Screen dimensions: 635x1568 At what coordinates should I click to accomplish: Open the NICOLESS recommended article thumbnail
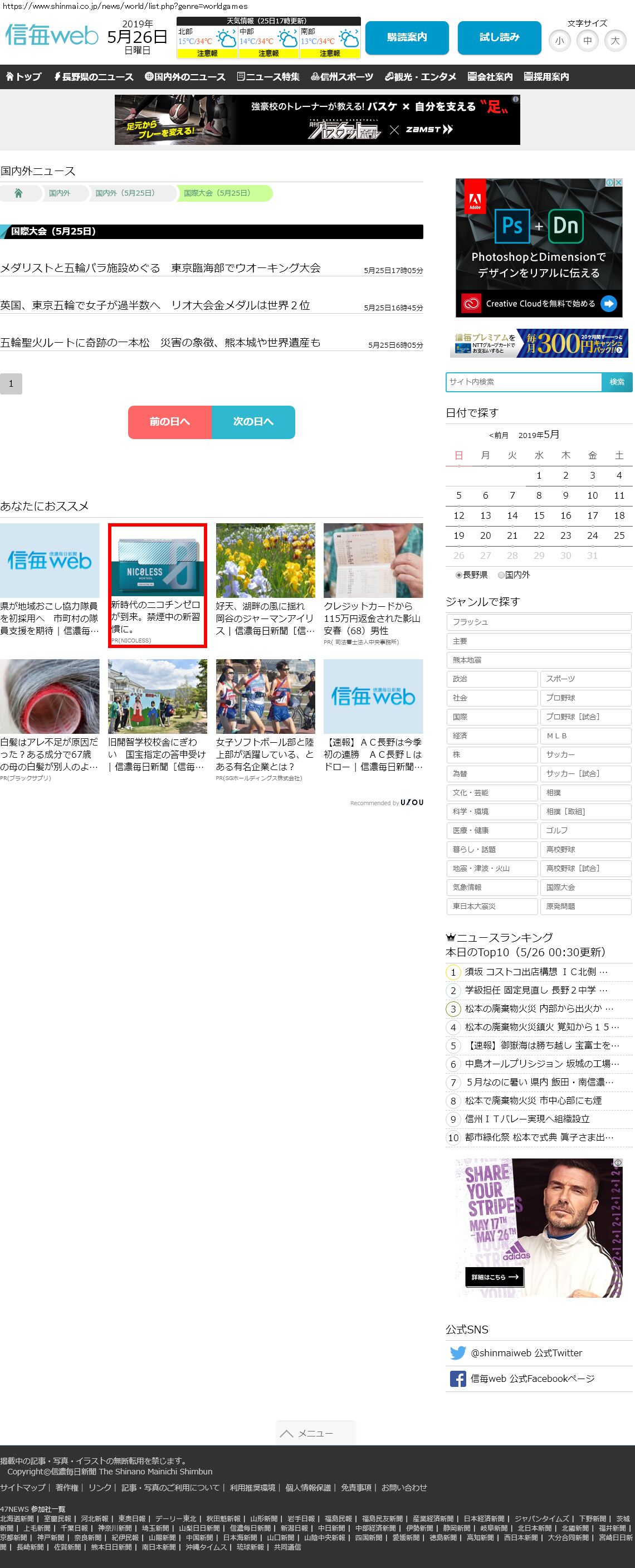(x=158, y=561)
